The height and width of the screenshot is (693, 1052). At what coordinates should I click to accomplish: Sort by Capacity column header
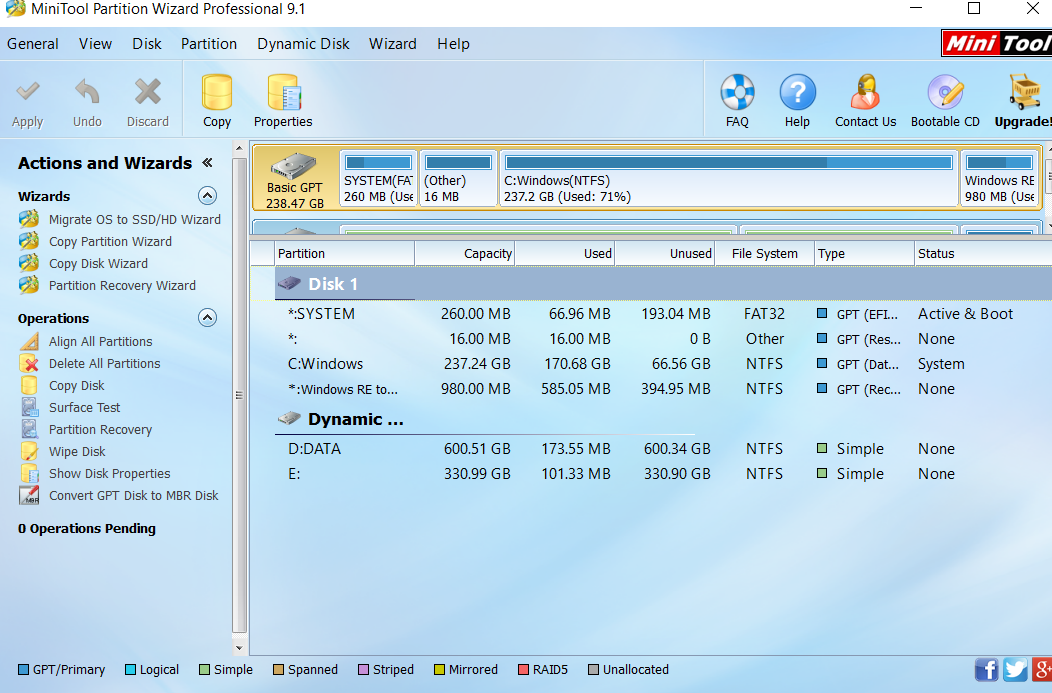coord(465,254)
